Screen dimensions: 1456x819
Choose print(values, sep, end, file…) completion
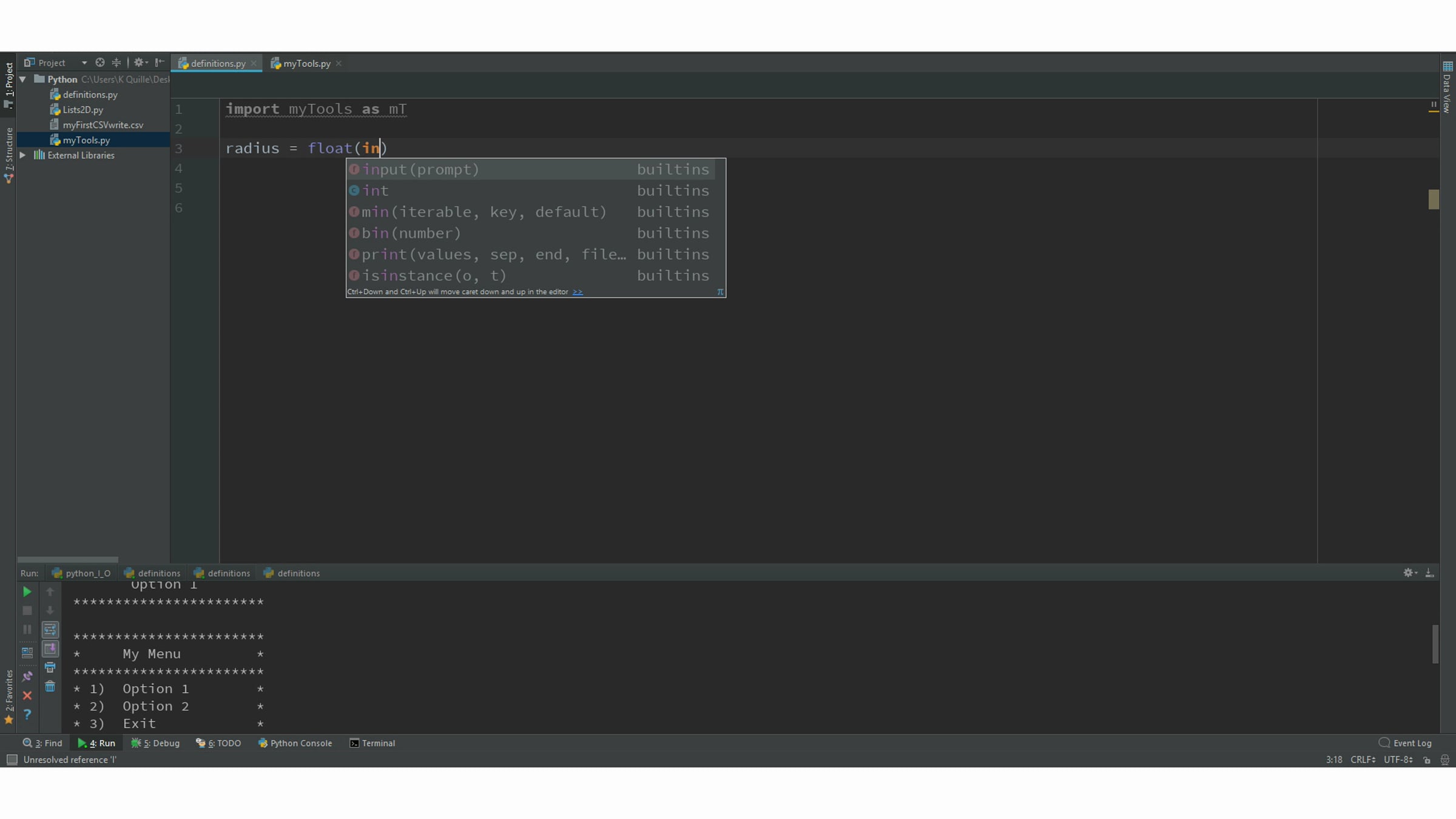(531, 254)
